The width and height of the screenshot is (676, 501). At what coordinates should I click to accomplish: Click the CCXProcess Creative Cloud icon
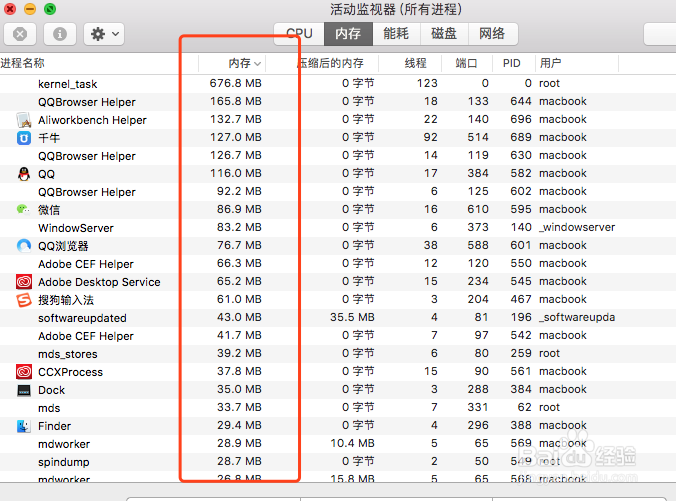click(x=24, y=372)
